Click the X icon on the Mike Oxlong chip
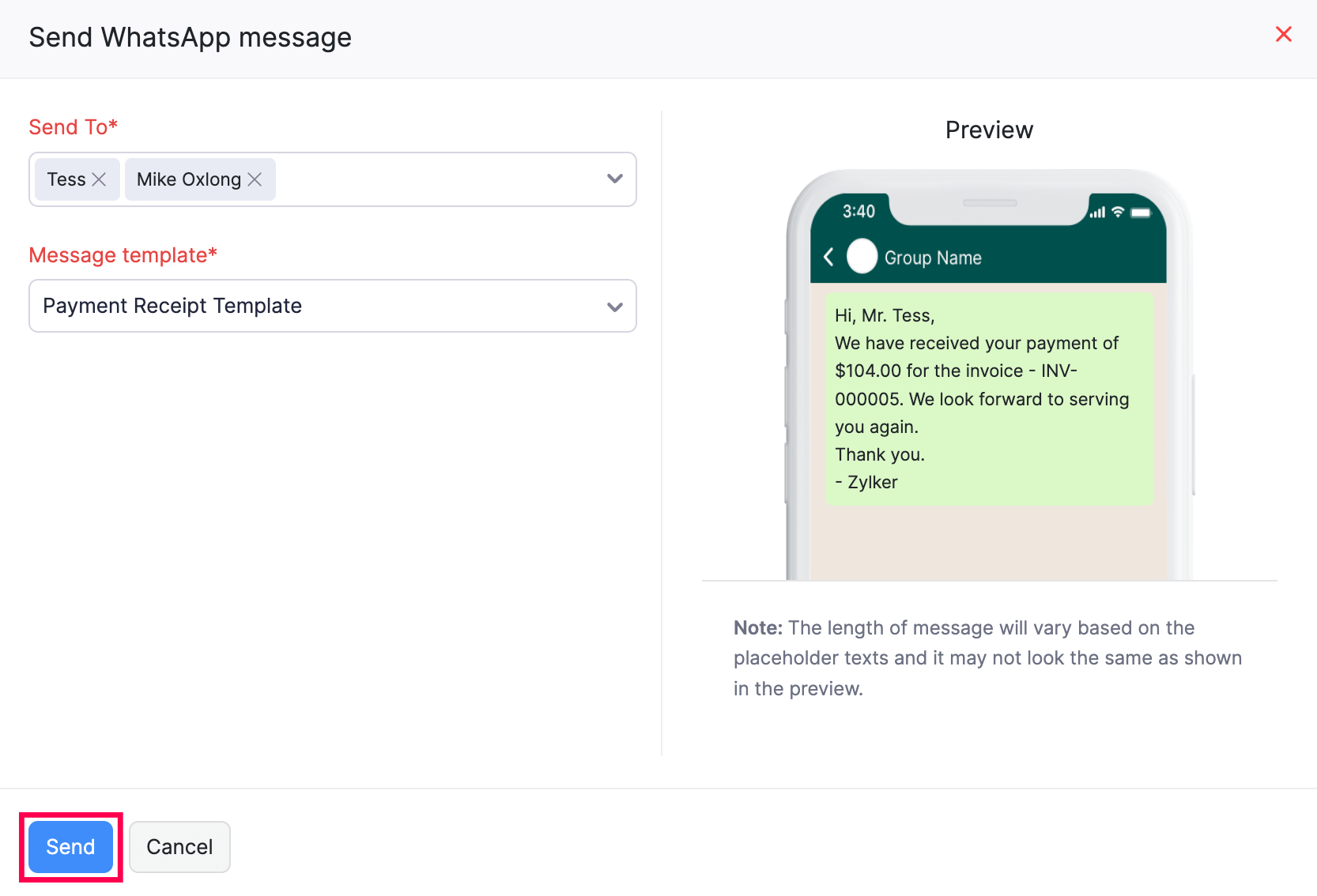 (255, 179)
